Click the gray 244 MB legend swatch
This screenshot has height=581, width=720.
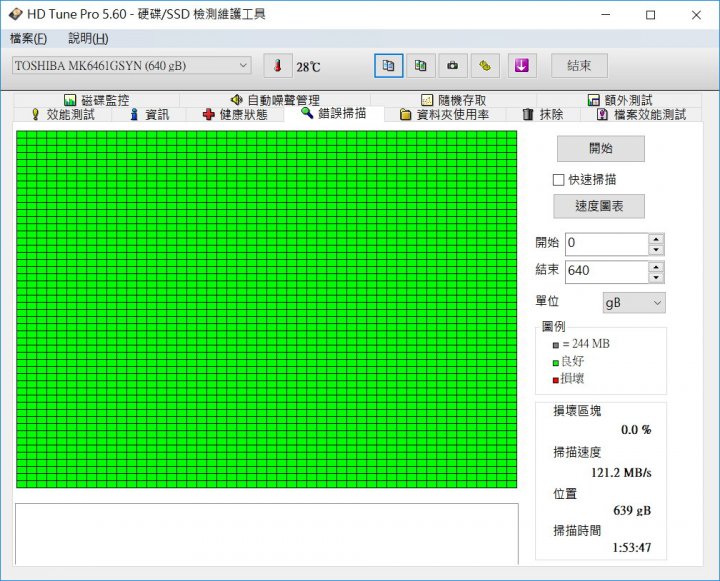[x=556, y=345]
